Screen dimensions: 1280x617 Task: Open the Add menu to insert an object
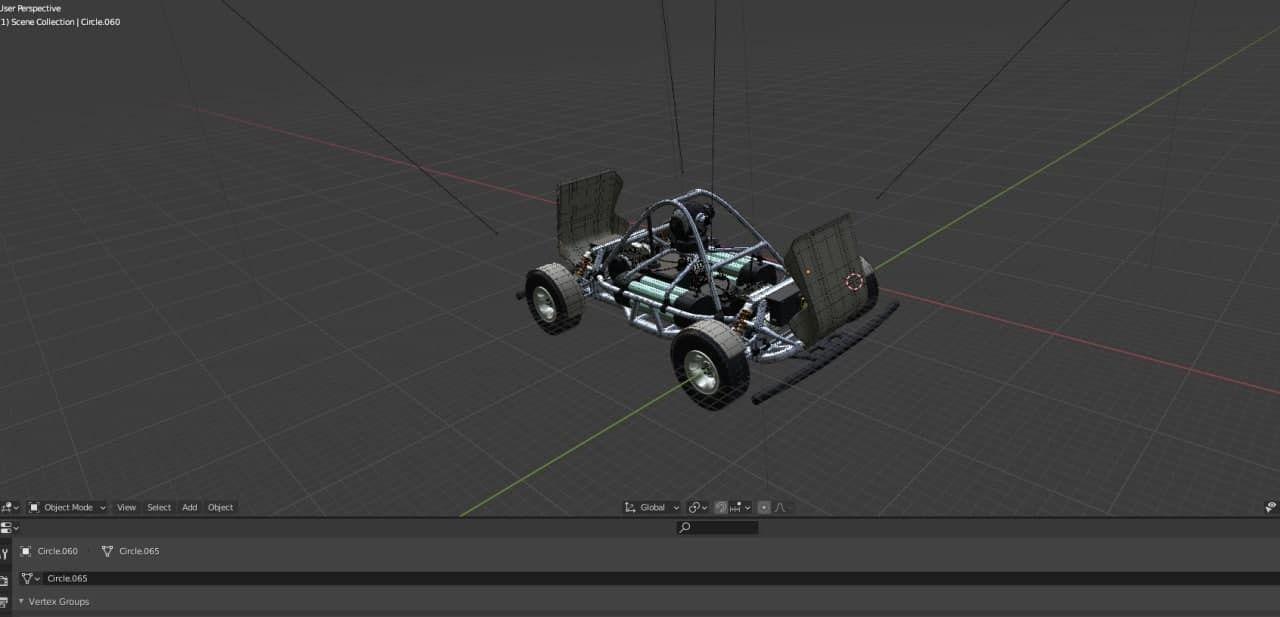[x=189, y=507]
